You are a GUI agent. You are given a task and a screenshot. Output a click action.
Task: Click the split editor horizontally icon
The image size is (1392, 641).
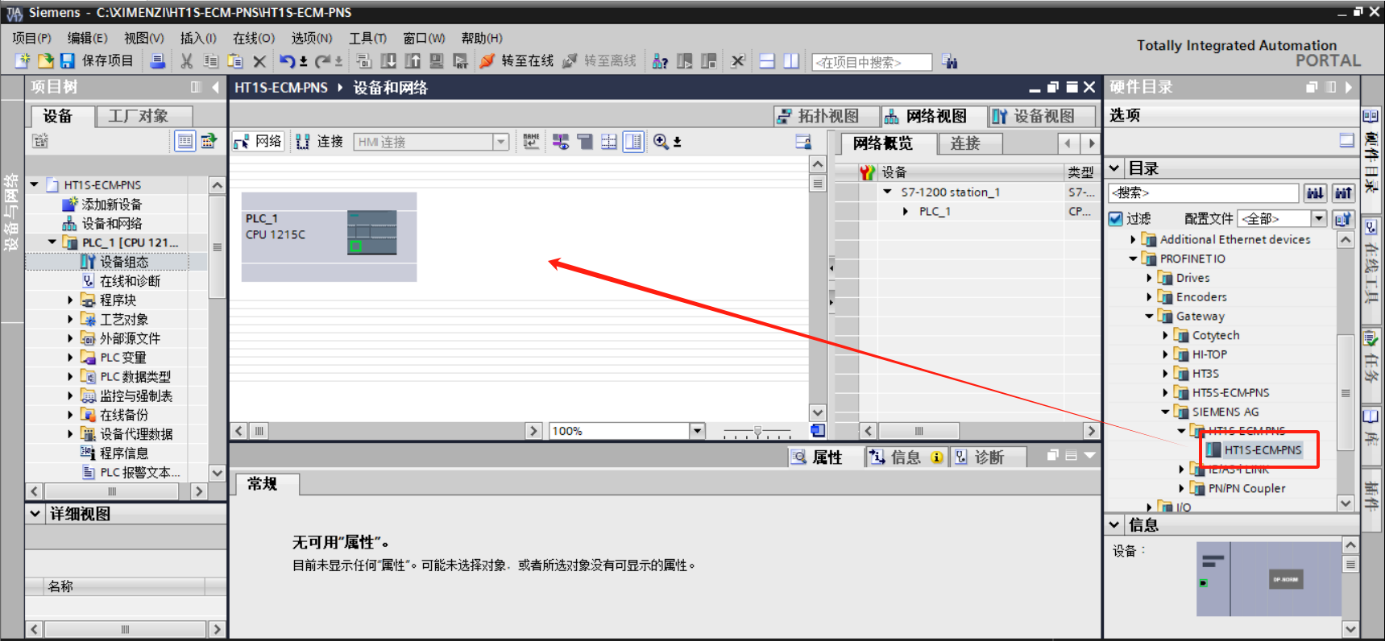click(767, 61)
